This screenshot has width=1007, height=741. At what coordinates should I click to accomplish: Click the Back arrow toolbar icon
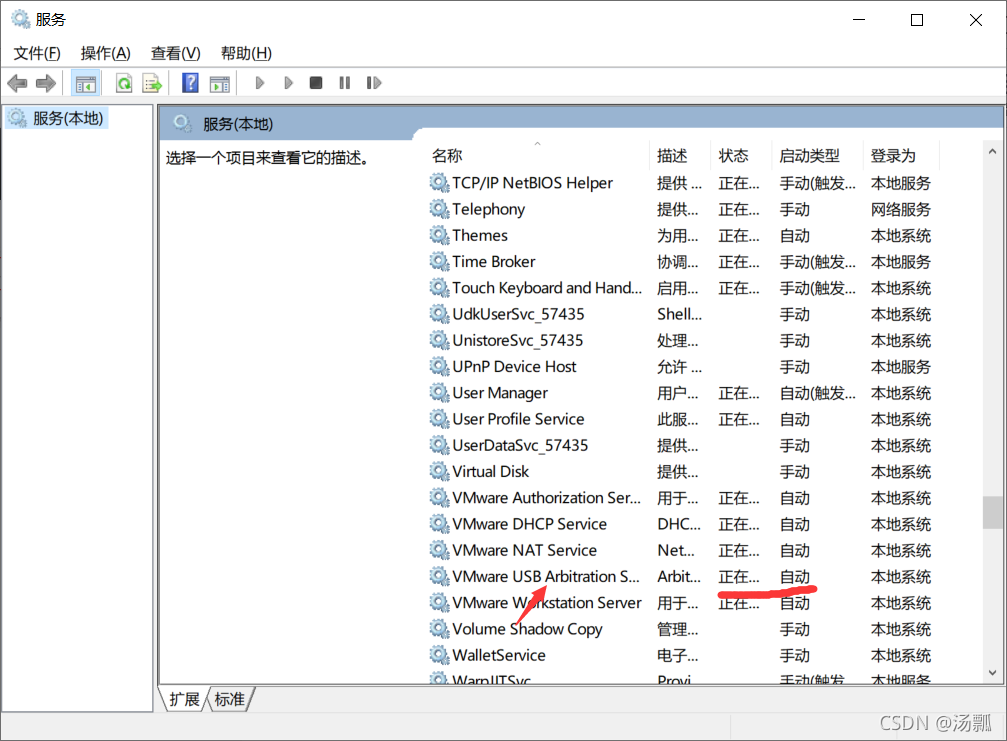(x=17, y=83)
